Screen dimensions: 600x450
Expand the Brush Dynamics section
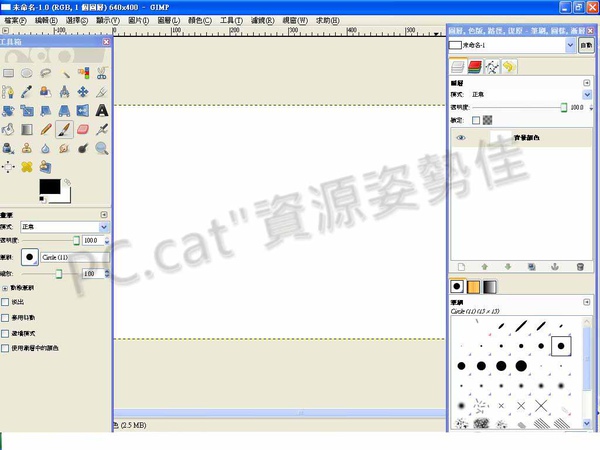tap(5, 288)
